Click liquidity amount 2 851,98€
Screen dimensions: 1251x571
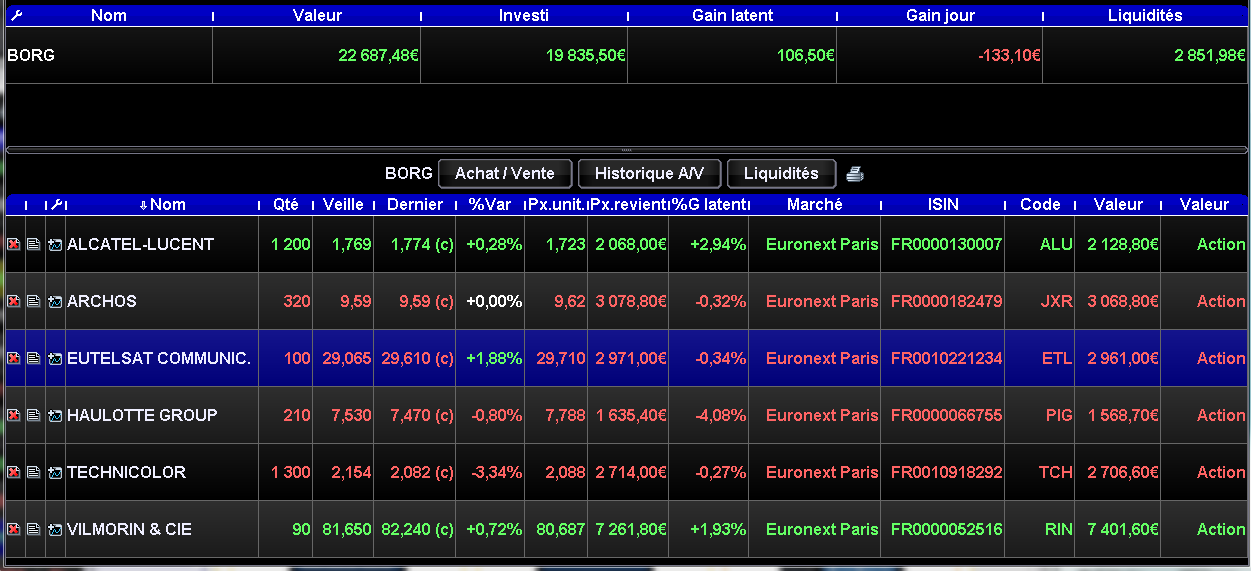[1210, 56]
